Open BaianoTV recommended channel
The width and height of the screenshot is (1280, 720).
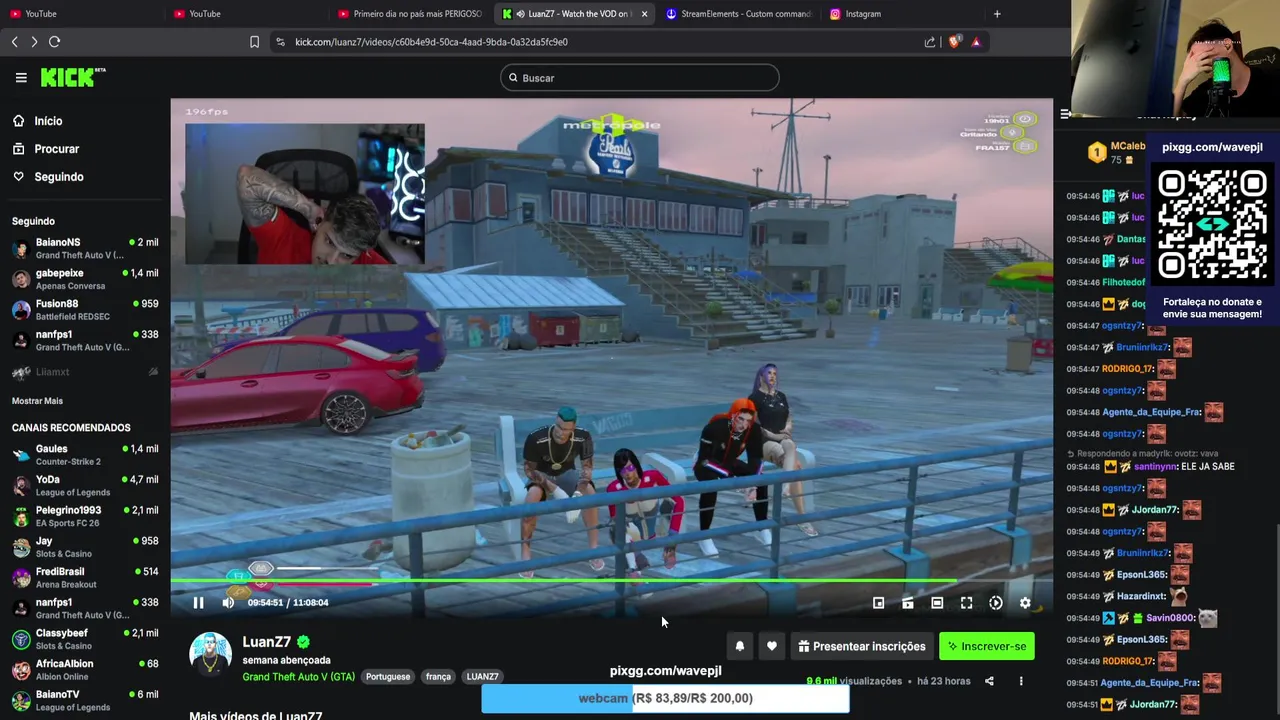pyautogui.click(x=84, y=700)
